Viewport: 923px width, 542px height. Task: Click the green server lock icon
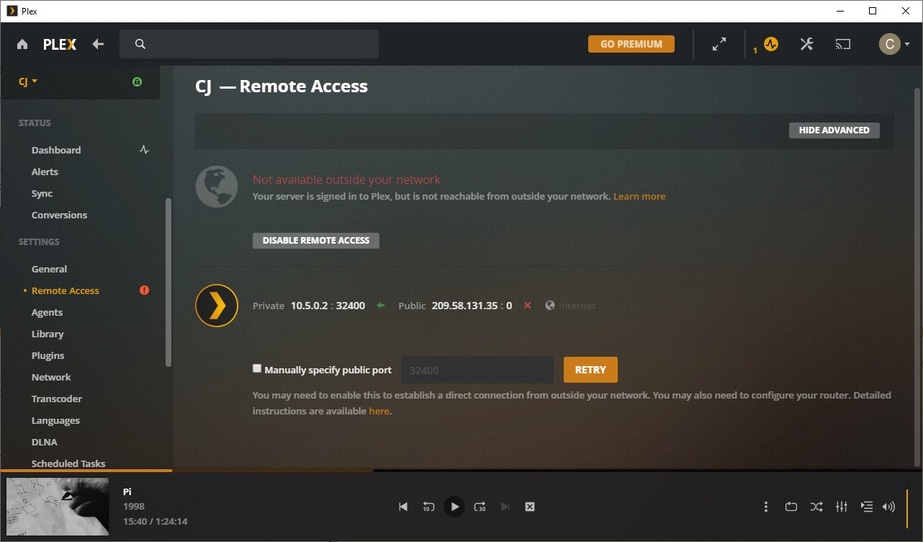coord(137,82)
